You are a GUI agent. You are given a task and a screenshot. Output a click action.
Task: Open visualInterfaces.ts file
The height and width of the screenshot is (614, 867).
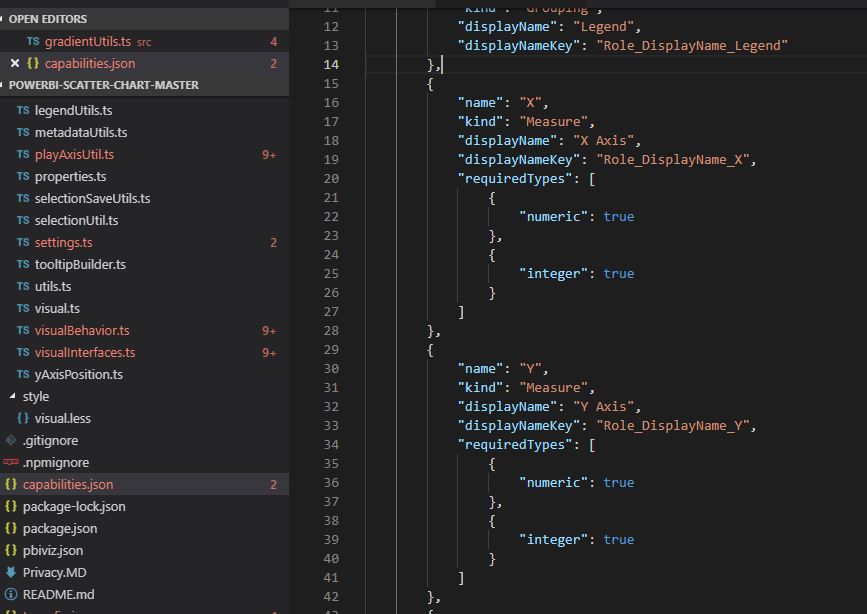pyautogui.click(x=144, y=352)
